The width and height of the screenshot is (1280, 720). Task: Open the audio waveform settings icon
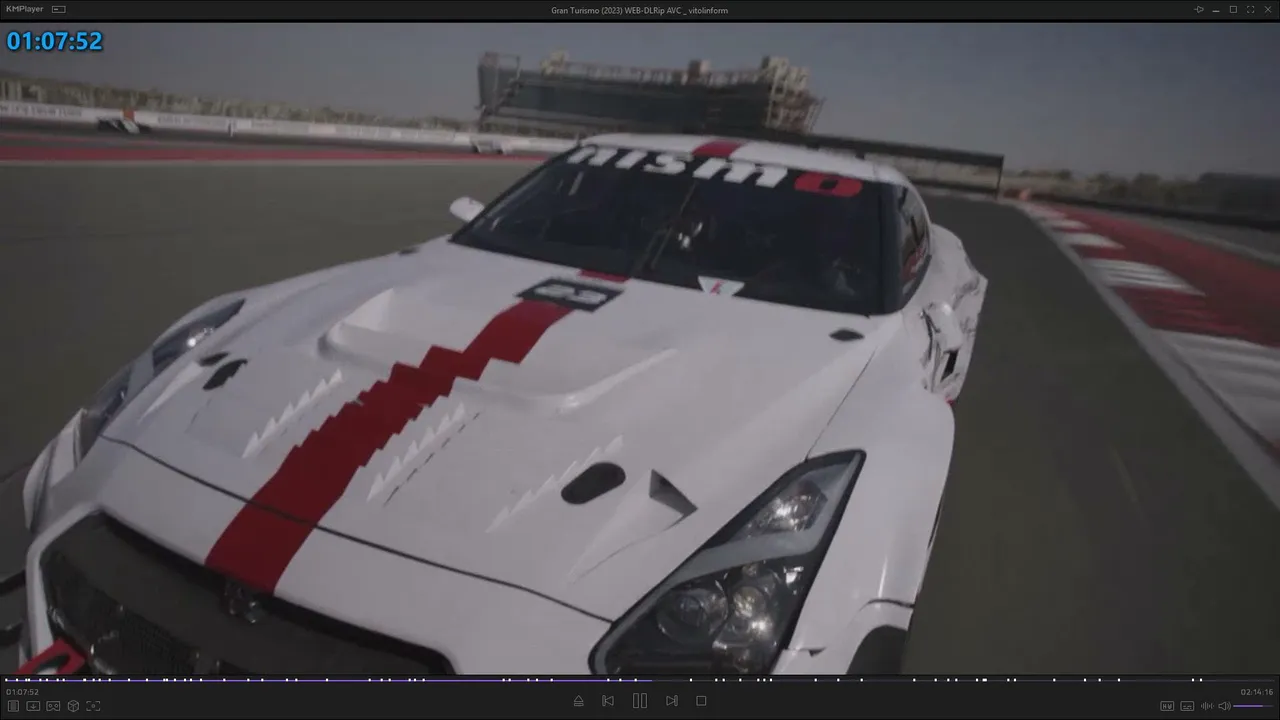click(1206, 706)
